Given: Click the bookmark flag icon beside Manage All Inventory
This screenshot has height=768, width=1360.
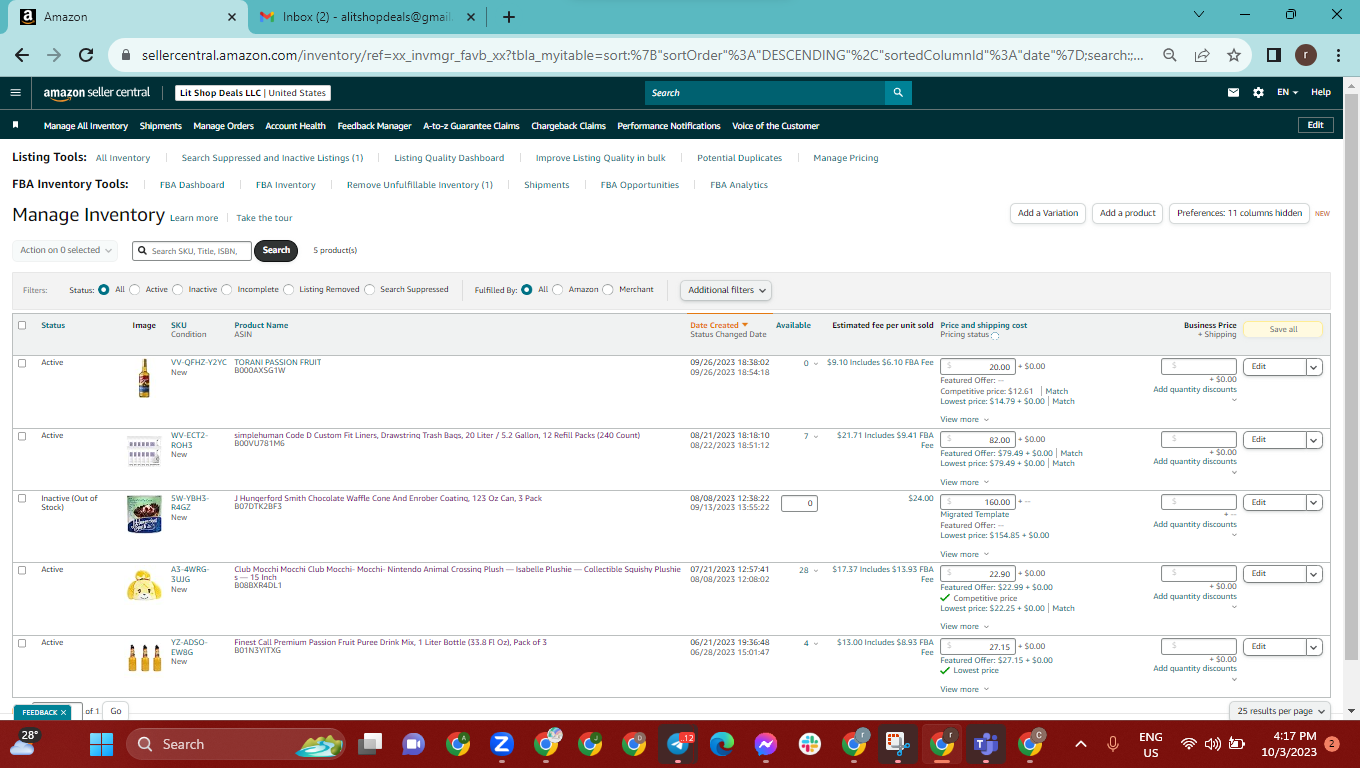Looking at the screenshot, I should coord(15,126).
